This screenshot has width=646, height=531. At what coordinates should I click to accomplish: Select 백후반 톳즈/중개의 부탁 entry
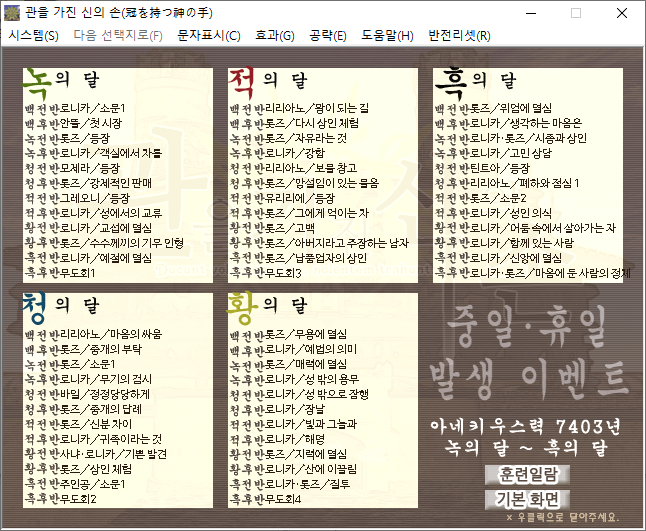pos(83,349)
